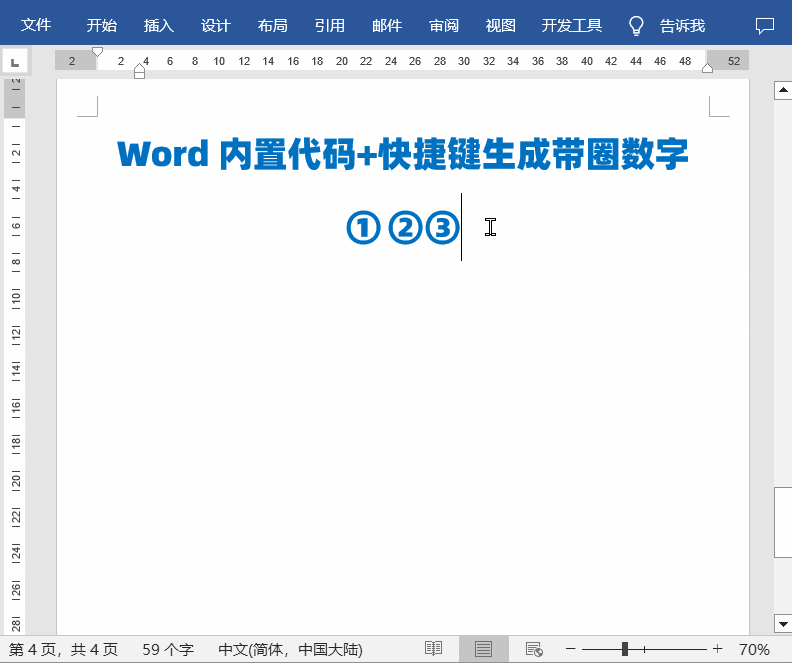Click the language indicator 中文(简体，中国大陆)
Viewport: 792px width, 663px height.
pos(290,649)
